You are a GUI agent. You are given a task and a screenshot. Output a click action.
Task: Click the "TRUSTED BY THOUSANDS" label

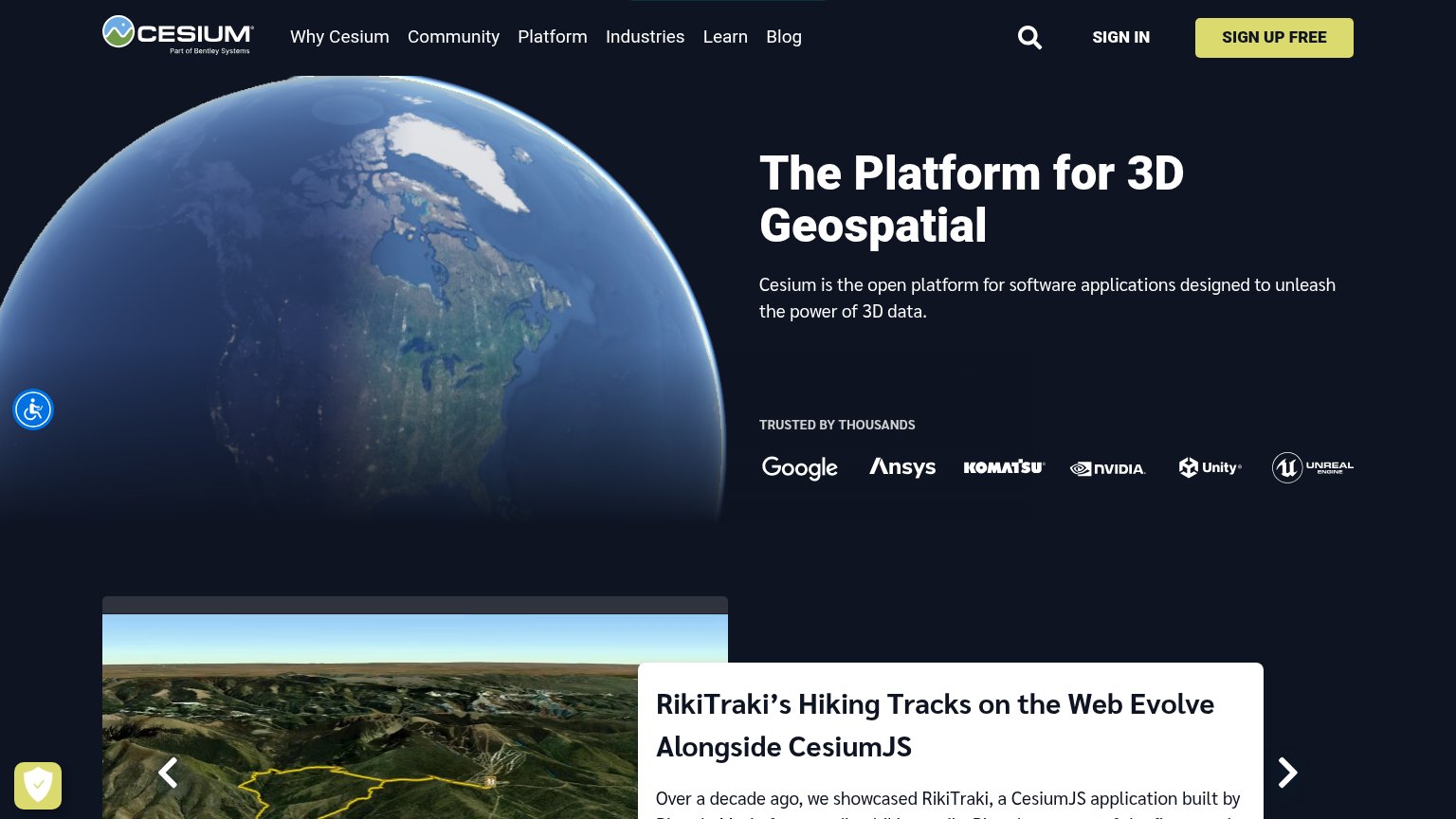pos(837,425)
